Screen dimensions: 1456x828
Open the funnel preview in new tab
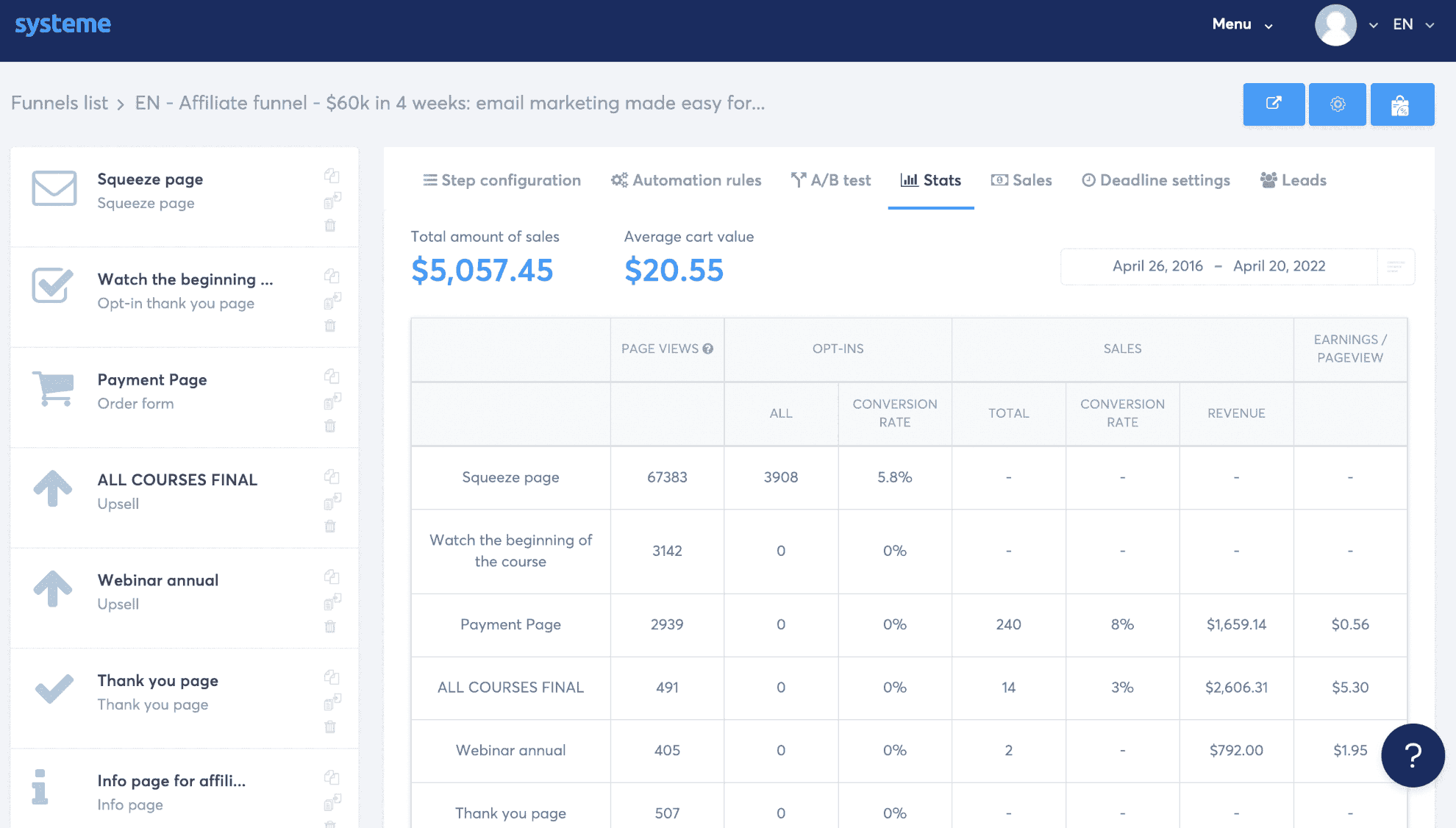(1274, 104)
